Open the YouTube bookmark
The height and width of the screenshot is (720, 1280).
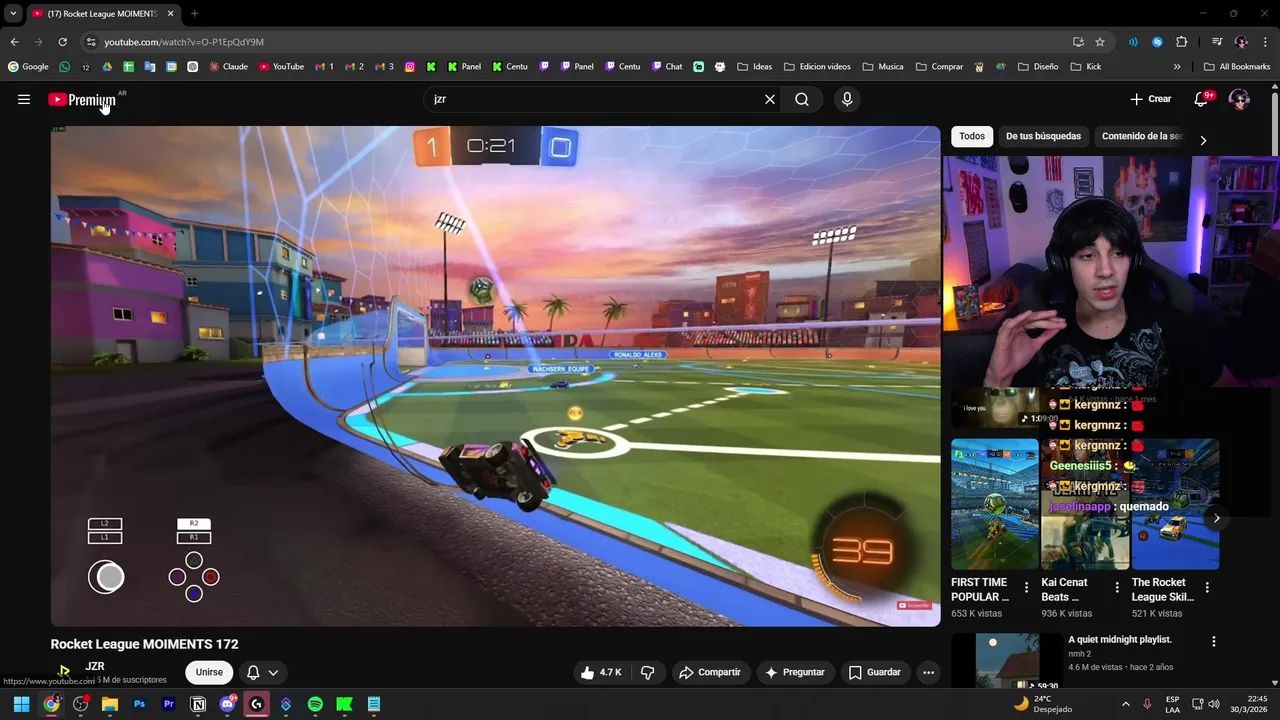click(281, 67)
